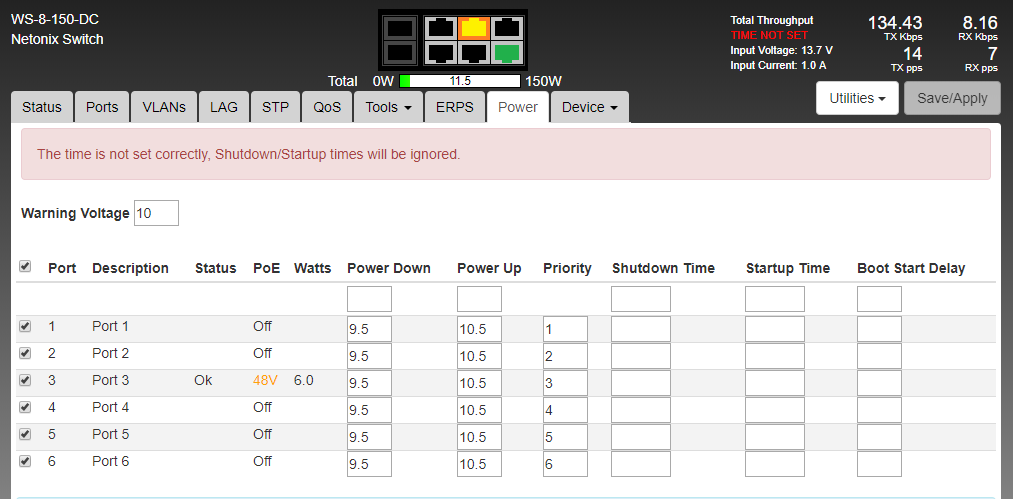Switch to the VLANs tab
The width and height of the screenshot is (1013, 499).
coord(164,107)
